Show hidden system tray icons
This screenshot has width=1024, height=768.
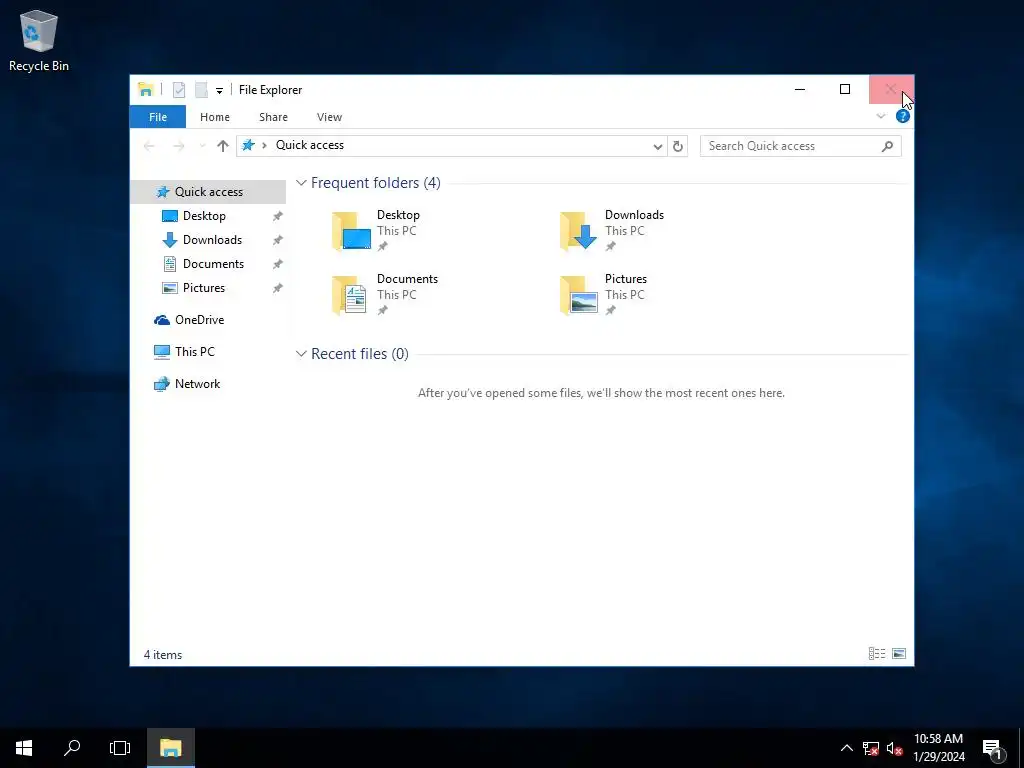pos(846,748)
